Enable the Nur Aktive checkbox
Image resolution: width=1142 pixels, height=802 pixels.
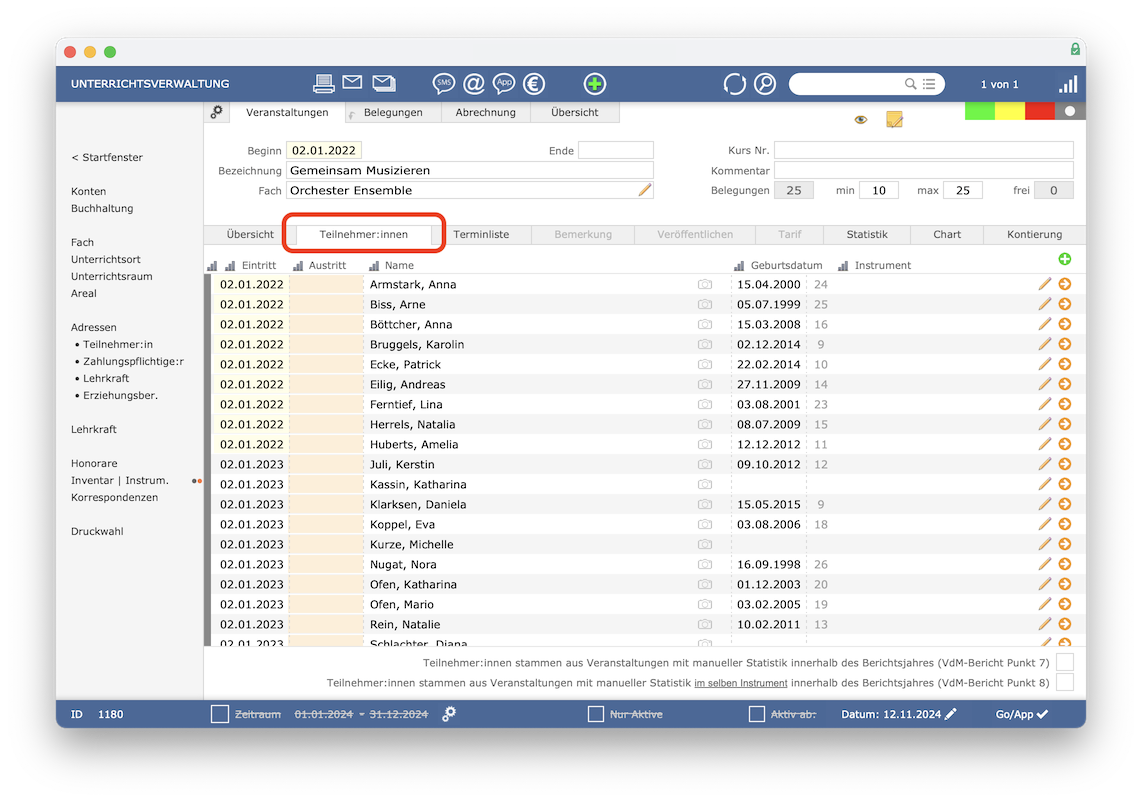pyautogui.click(x=595, y=714)
